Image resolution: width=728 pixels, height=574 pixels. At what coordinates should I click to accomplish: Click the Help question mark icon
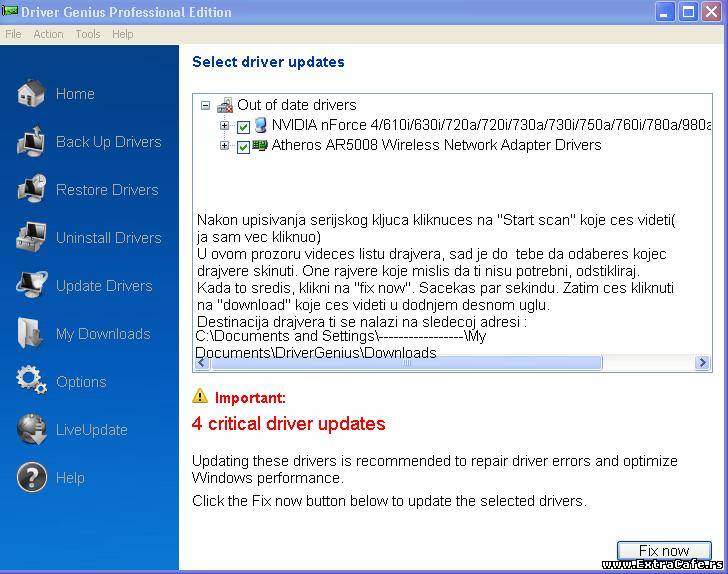pyautogui.click(x=31, y=478)
